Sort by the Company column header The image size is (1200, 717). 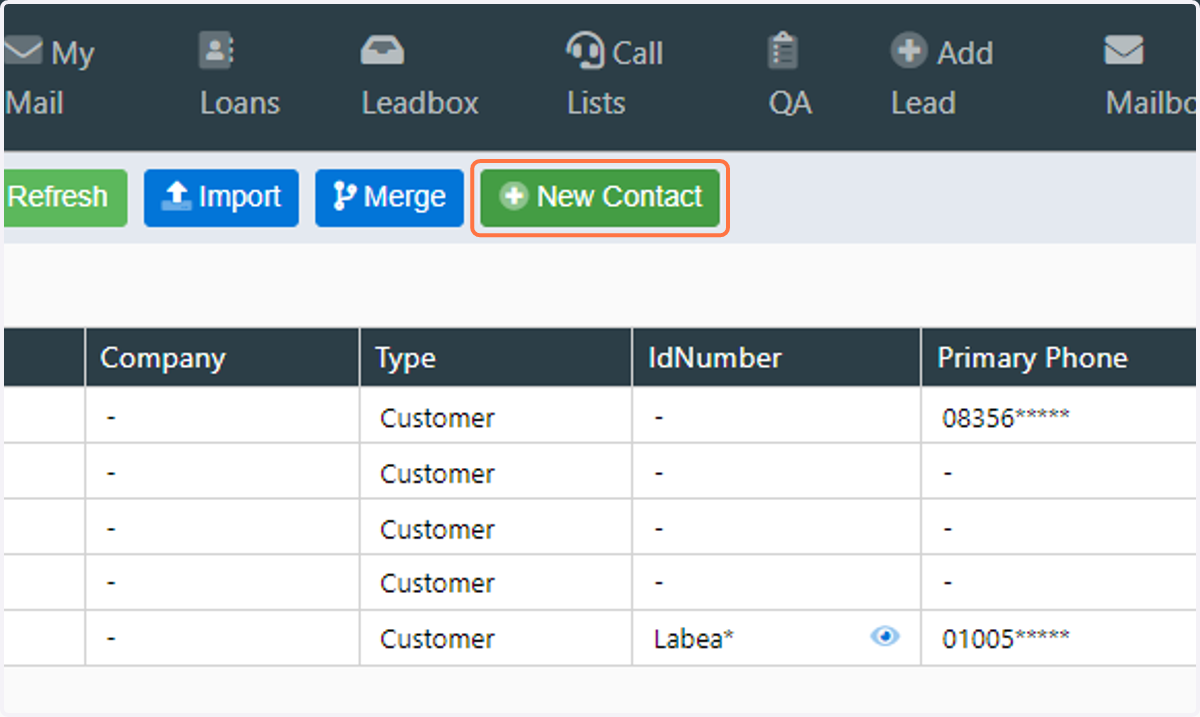click(x=222, y=358)
